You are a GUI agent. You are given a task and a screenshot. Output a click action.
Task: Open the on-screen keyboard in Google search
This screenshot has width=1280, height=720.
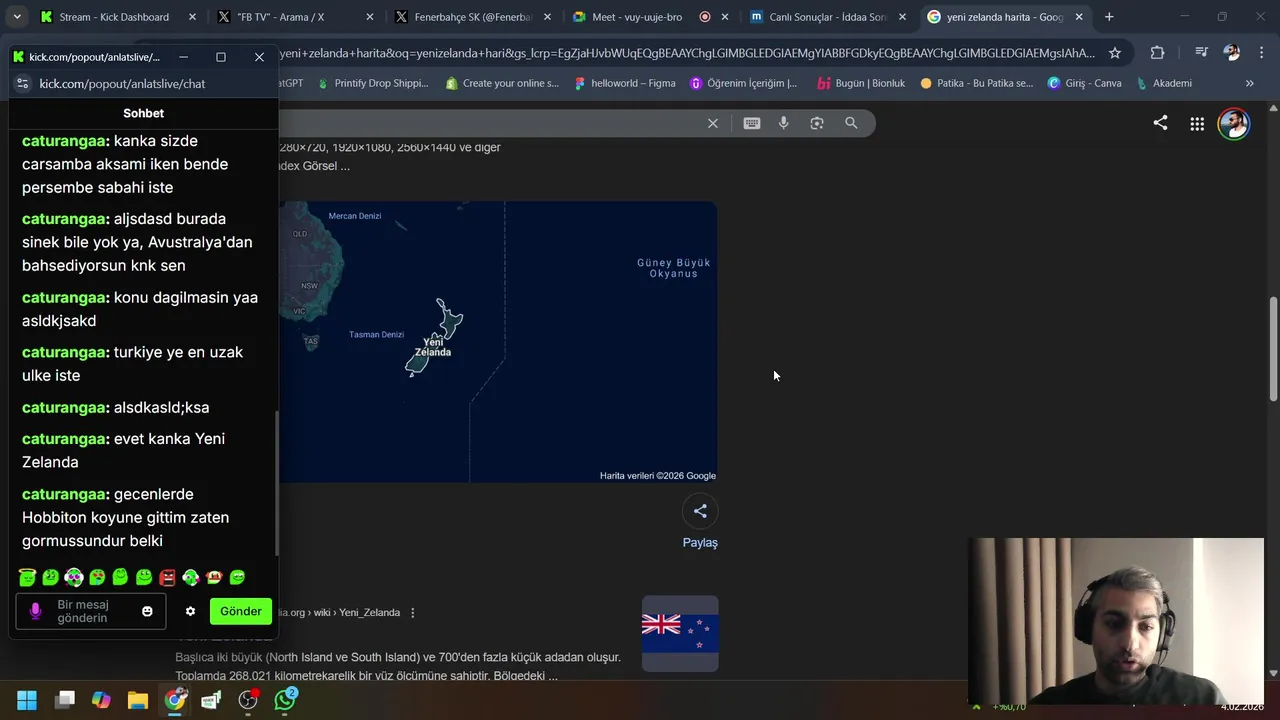tap(752, 123)
